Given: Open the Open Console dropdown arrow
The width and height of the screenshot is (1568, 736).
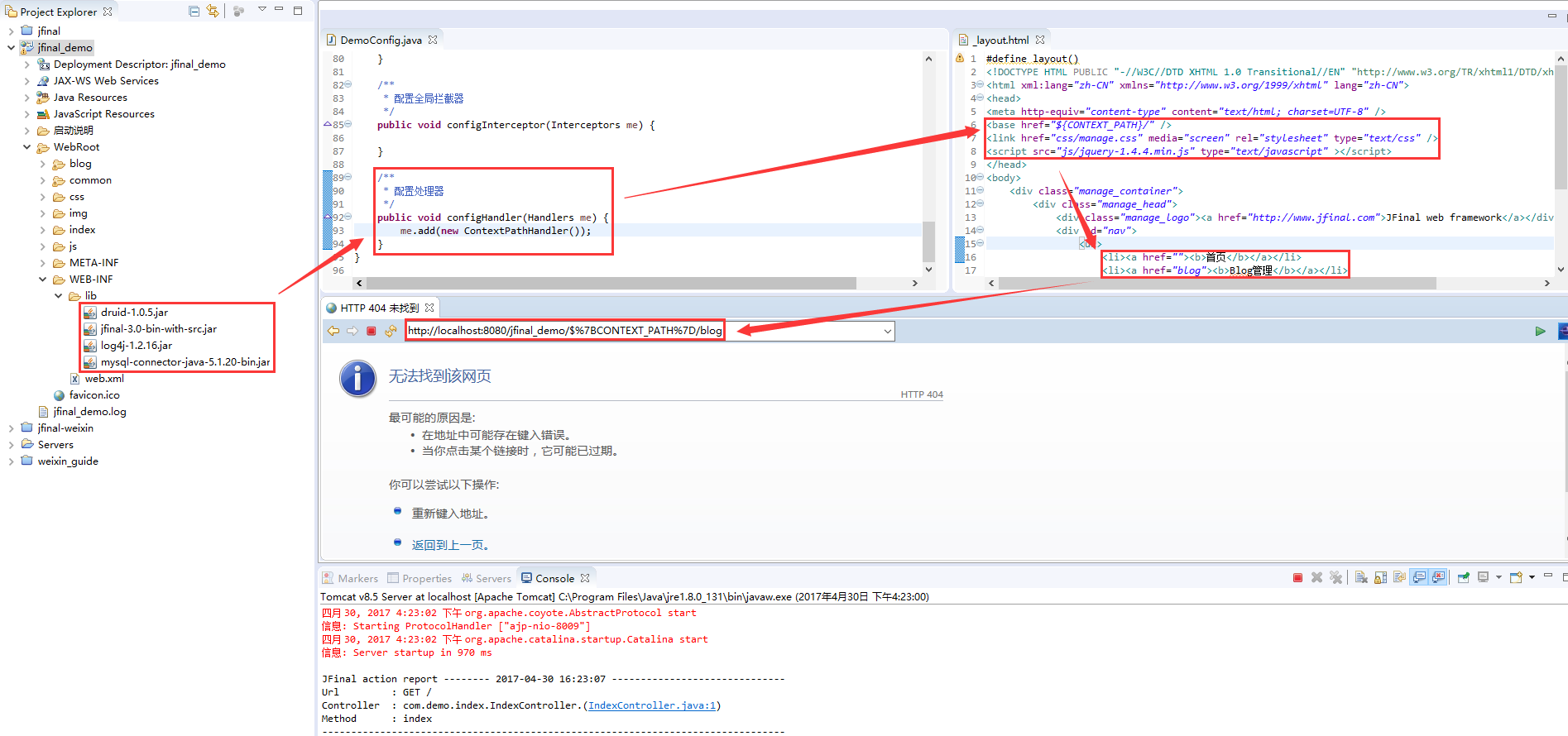Looking at the screenshot, I should (x=1532, y=577).
